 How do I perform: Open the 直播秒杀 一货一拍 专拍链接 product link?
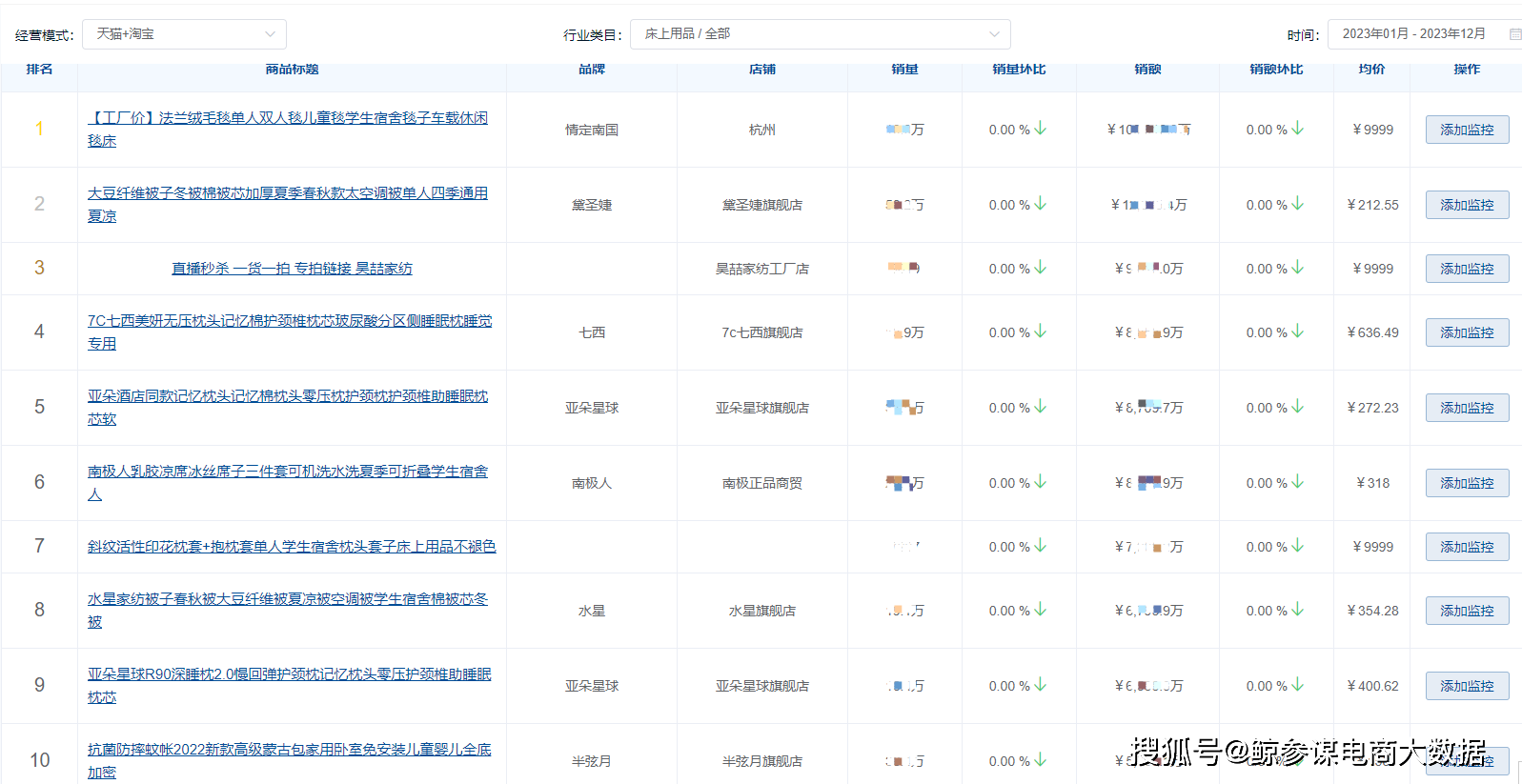[x=292, y=269]
